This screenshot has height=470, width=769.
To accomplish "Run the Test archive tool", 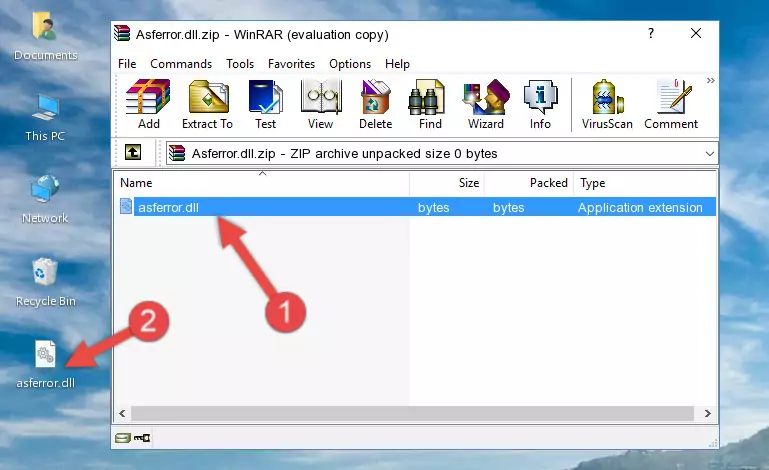I will tap(265, 104).
